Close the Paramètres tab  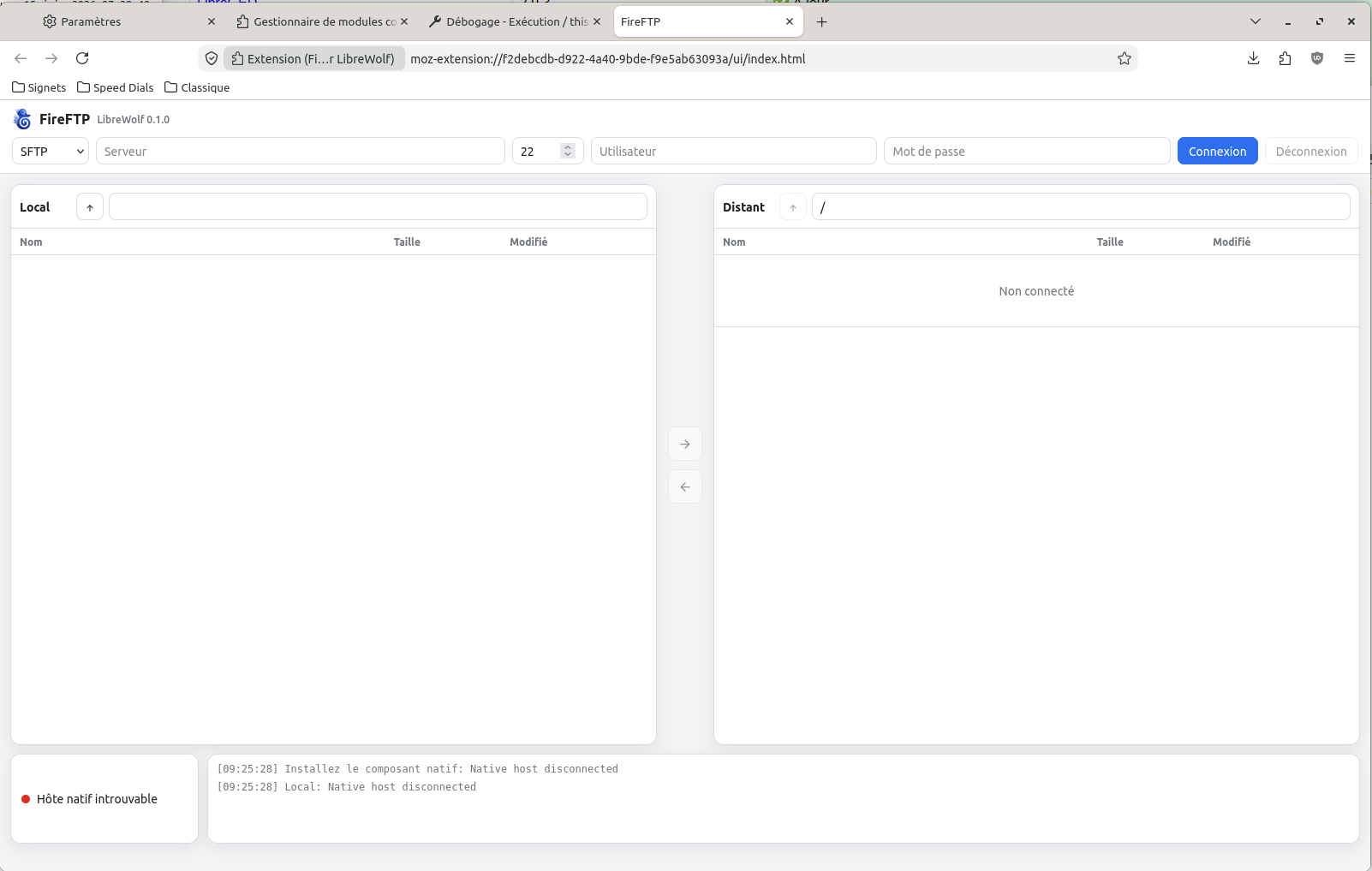point(212,21)
